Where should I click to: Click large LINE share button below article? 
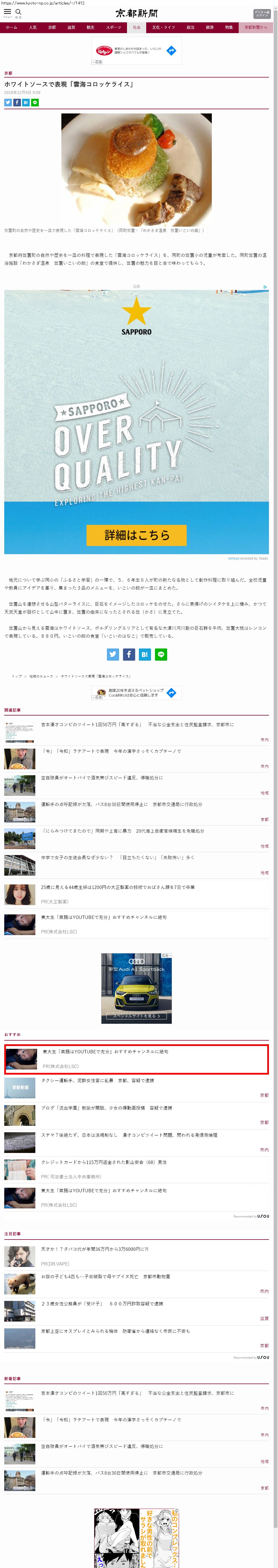(161, 654)
